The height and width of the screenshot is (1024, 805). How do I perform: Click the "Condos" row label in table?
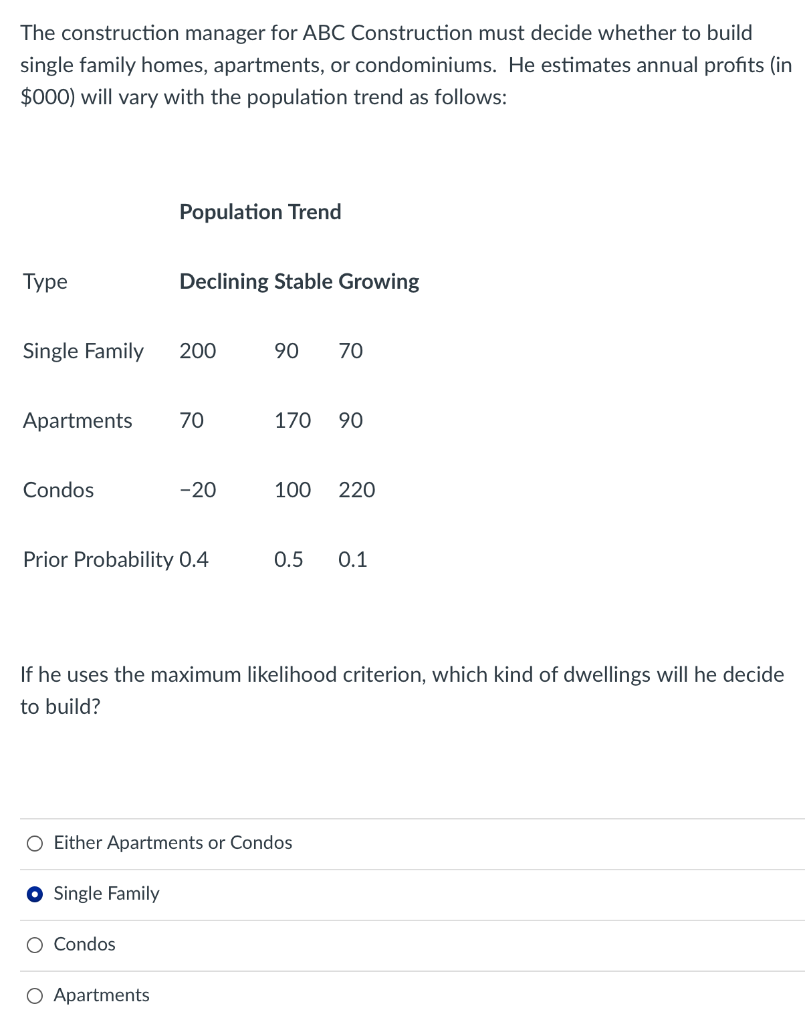coord(58,490)
